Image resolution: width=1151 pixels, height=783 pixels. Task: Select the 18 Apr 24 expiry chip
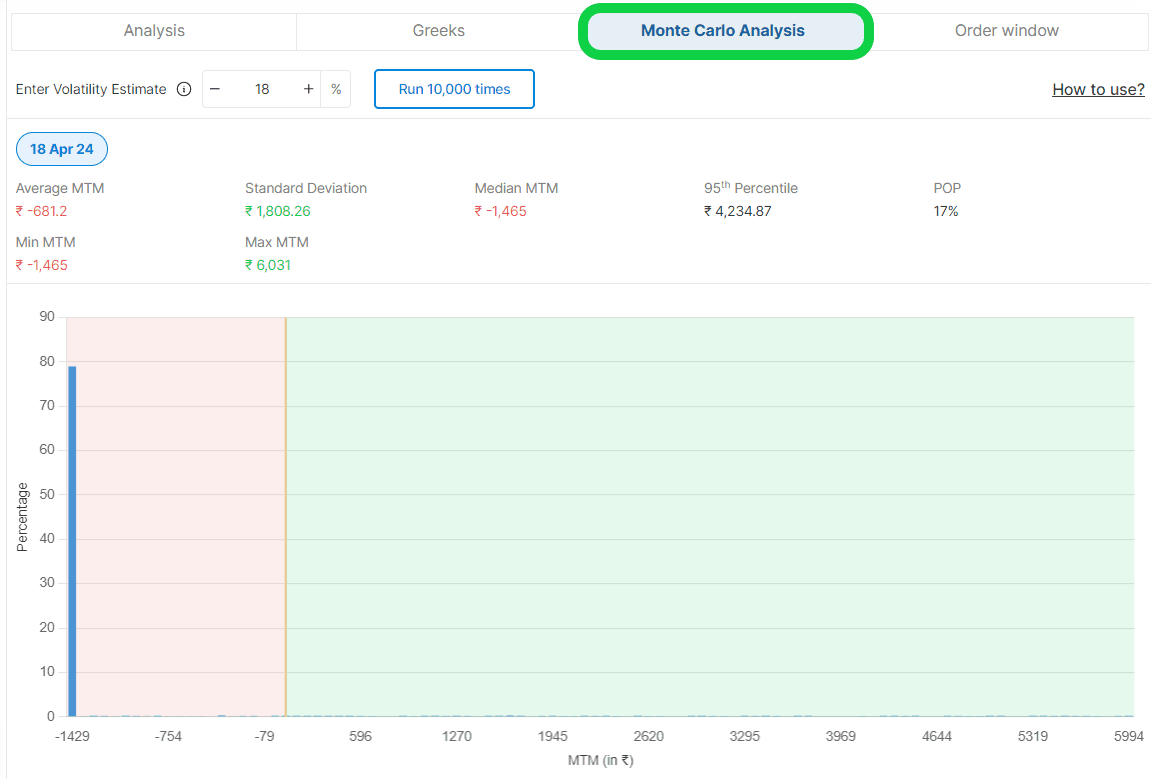(62, 149)
